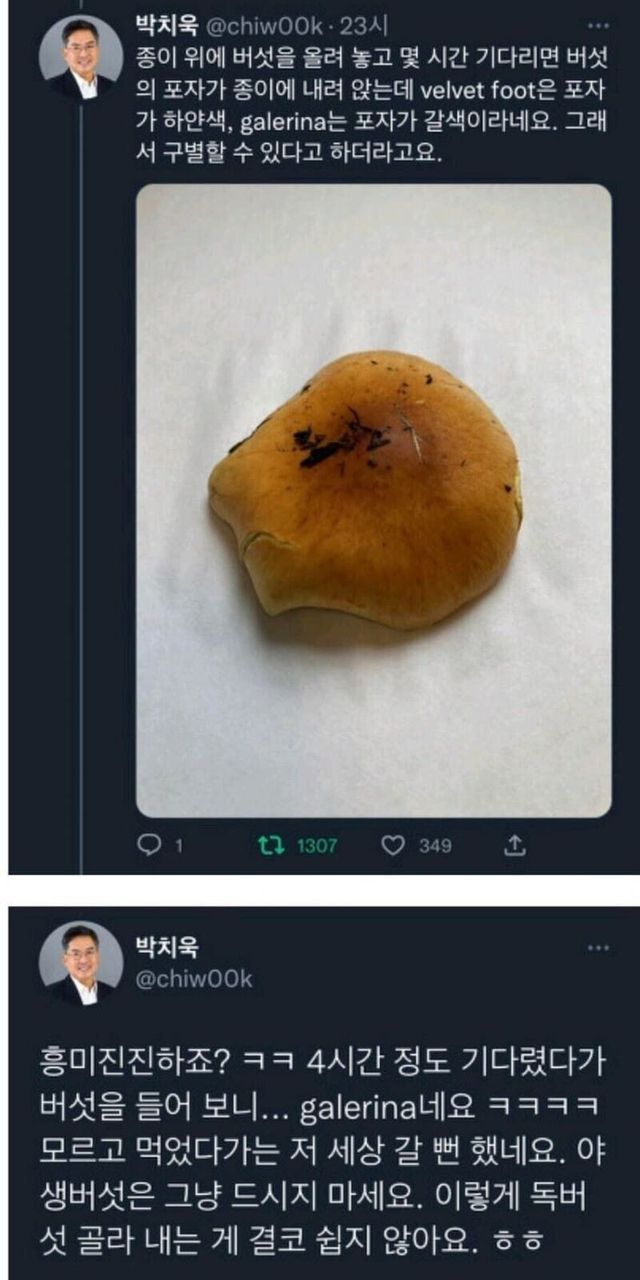Click the reply speech bubble icon

pyautogui.click(x=149, y=846)
